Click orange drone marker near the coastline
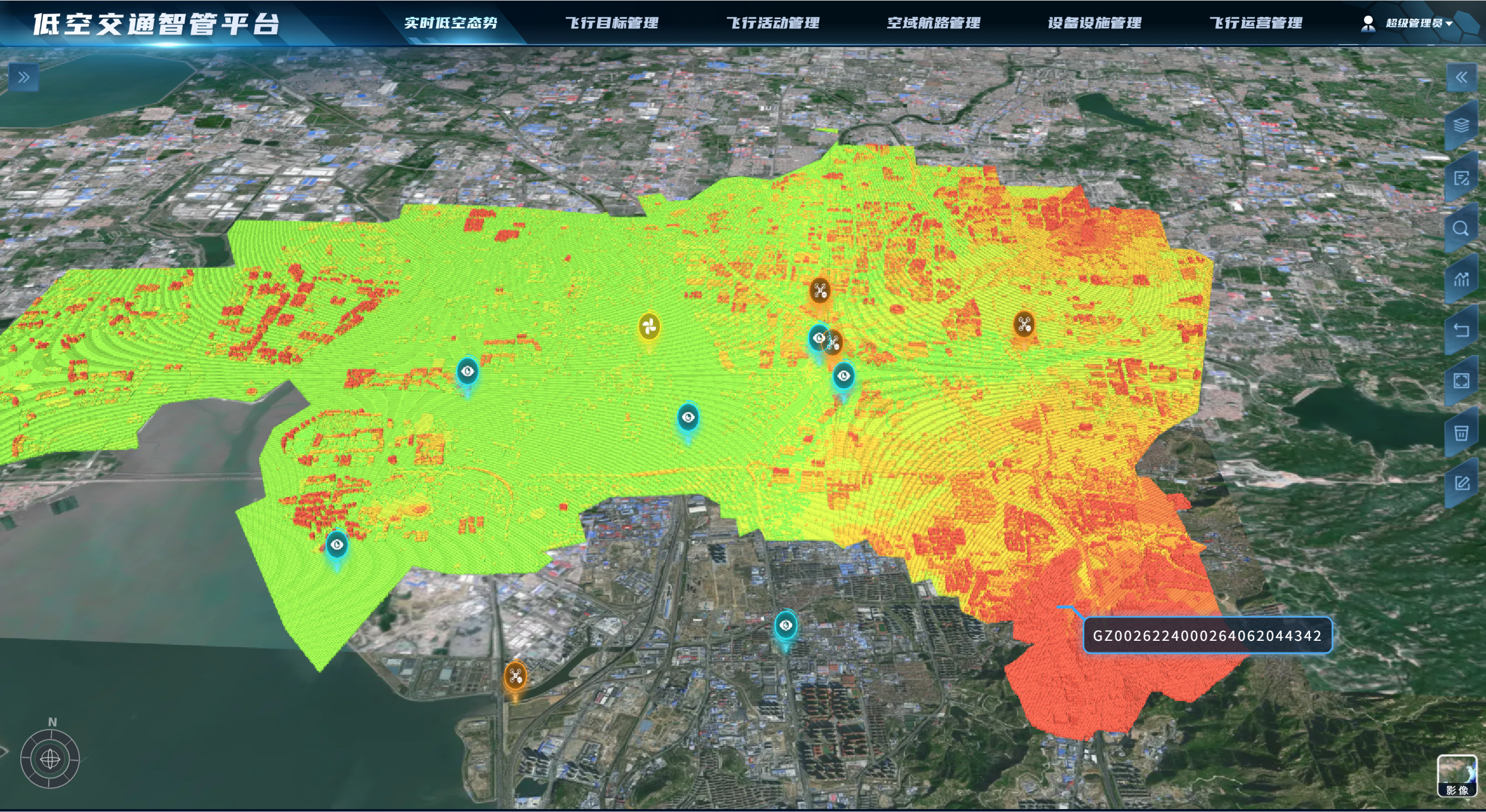Viewport: 1486px width, 812px height. coord(515,676)
